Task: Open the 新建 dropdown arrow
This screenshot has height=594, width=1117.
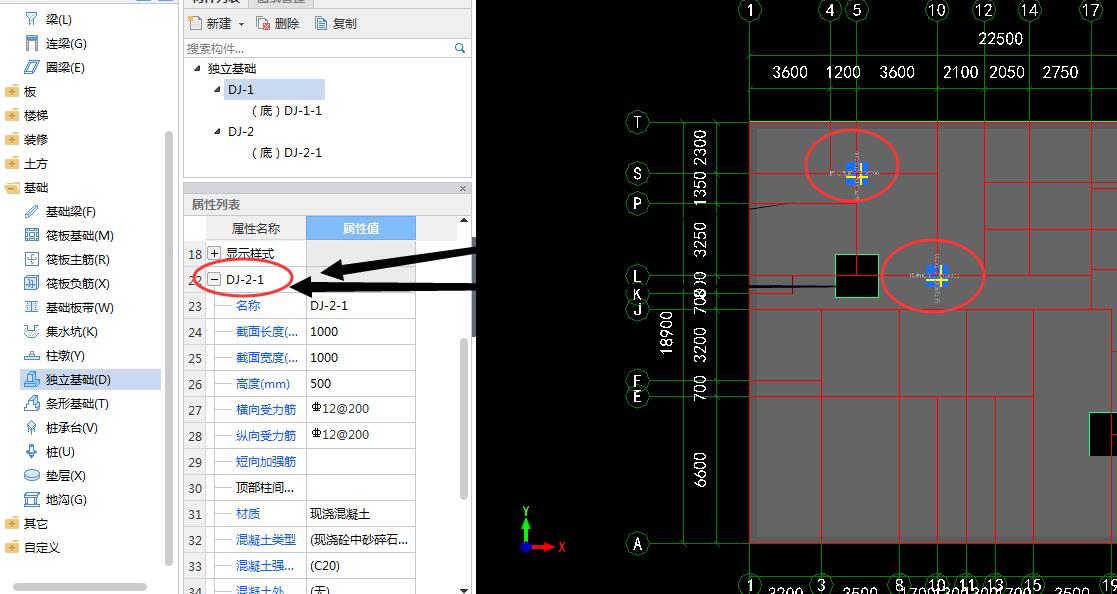Action: (241, 24)
